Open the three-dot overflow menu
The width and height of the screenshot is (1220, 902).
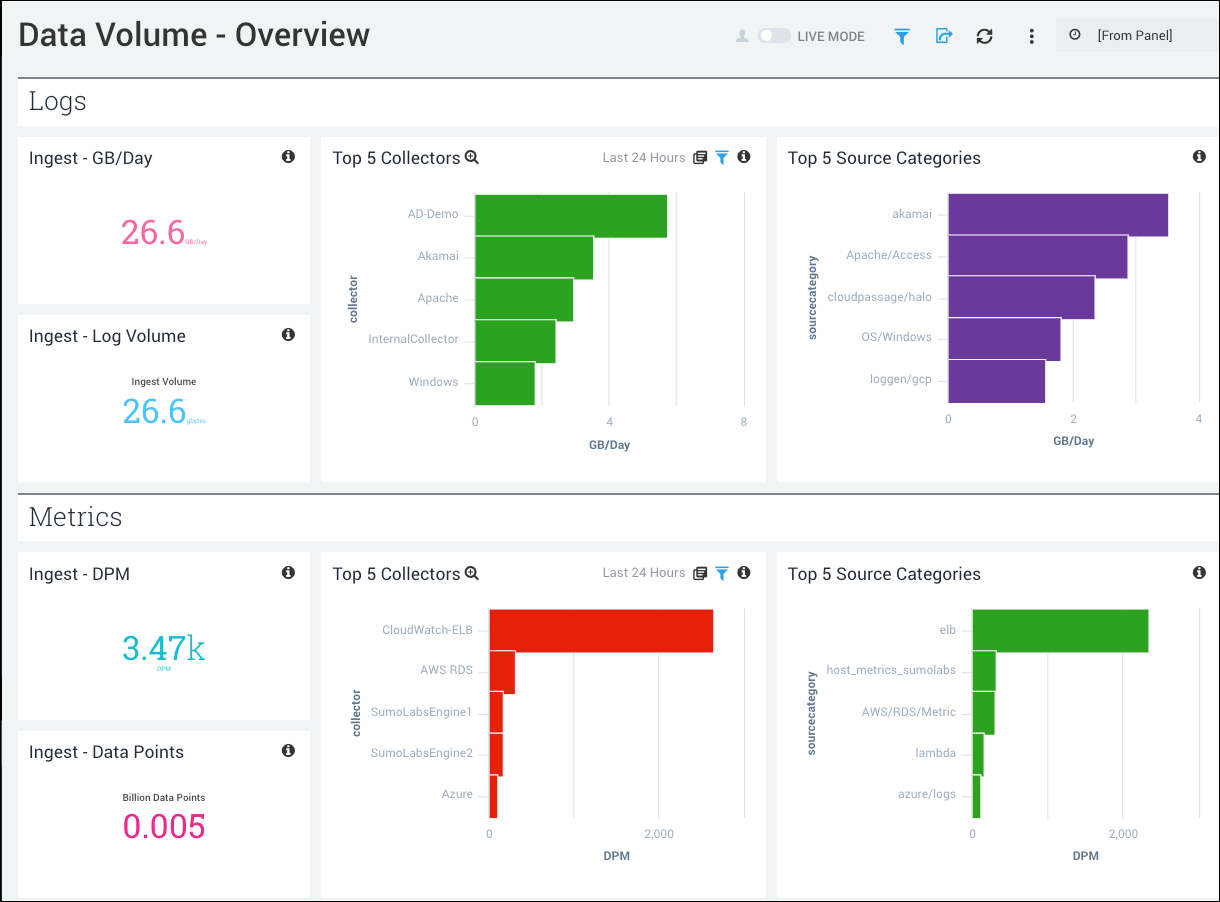point(1031,35)
